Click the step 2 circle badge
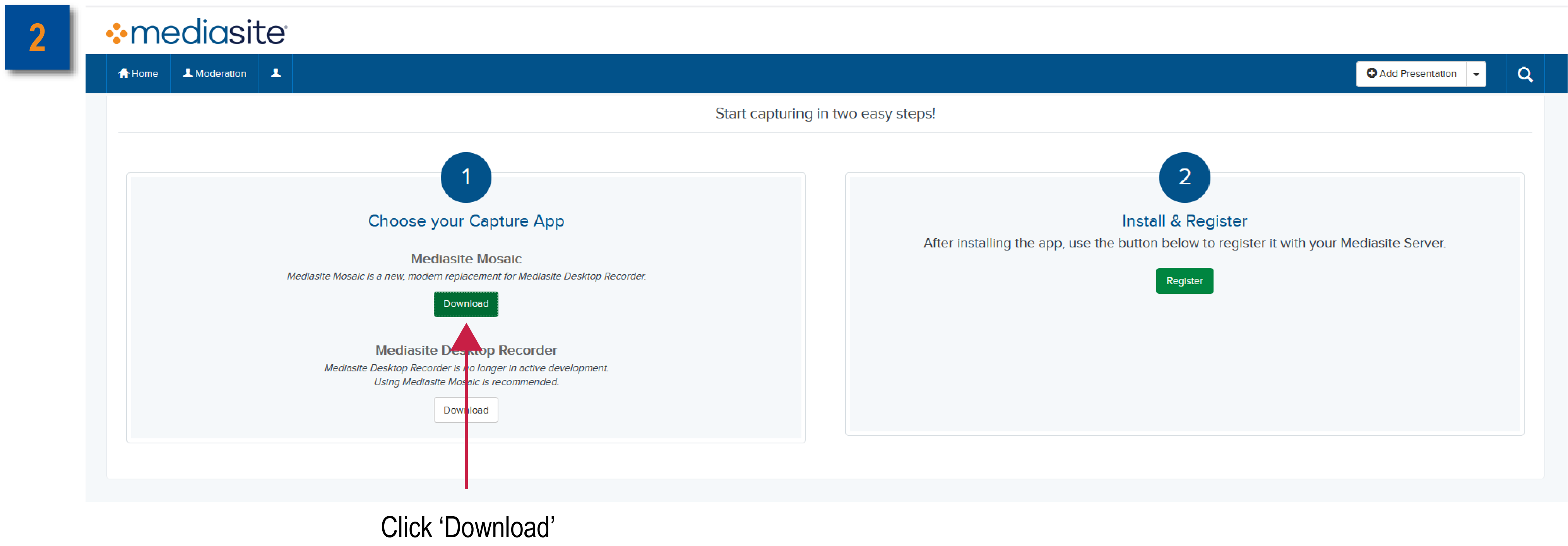 1184,177
